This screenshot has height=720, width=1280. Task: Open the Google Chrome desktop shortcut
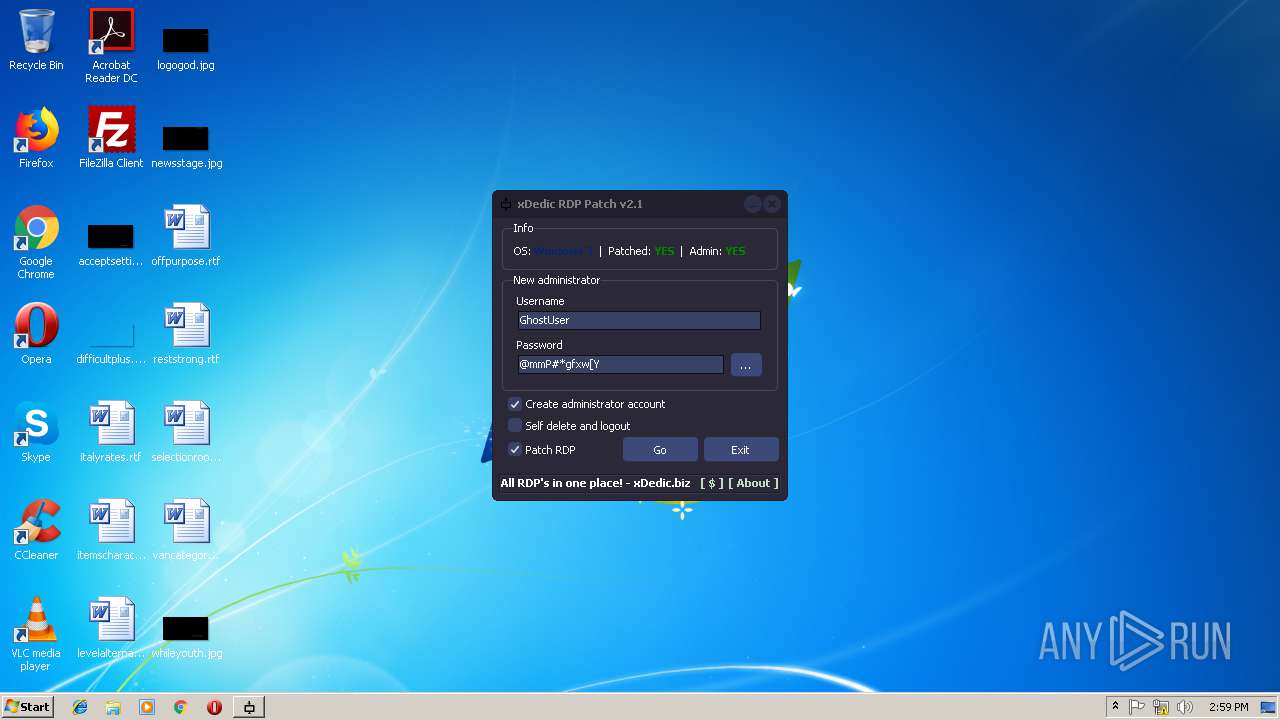pyautogui.click(x=36, y=242)
